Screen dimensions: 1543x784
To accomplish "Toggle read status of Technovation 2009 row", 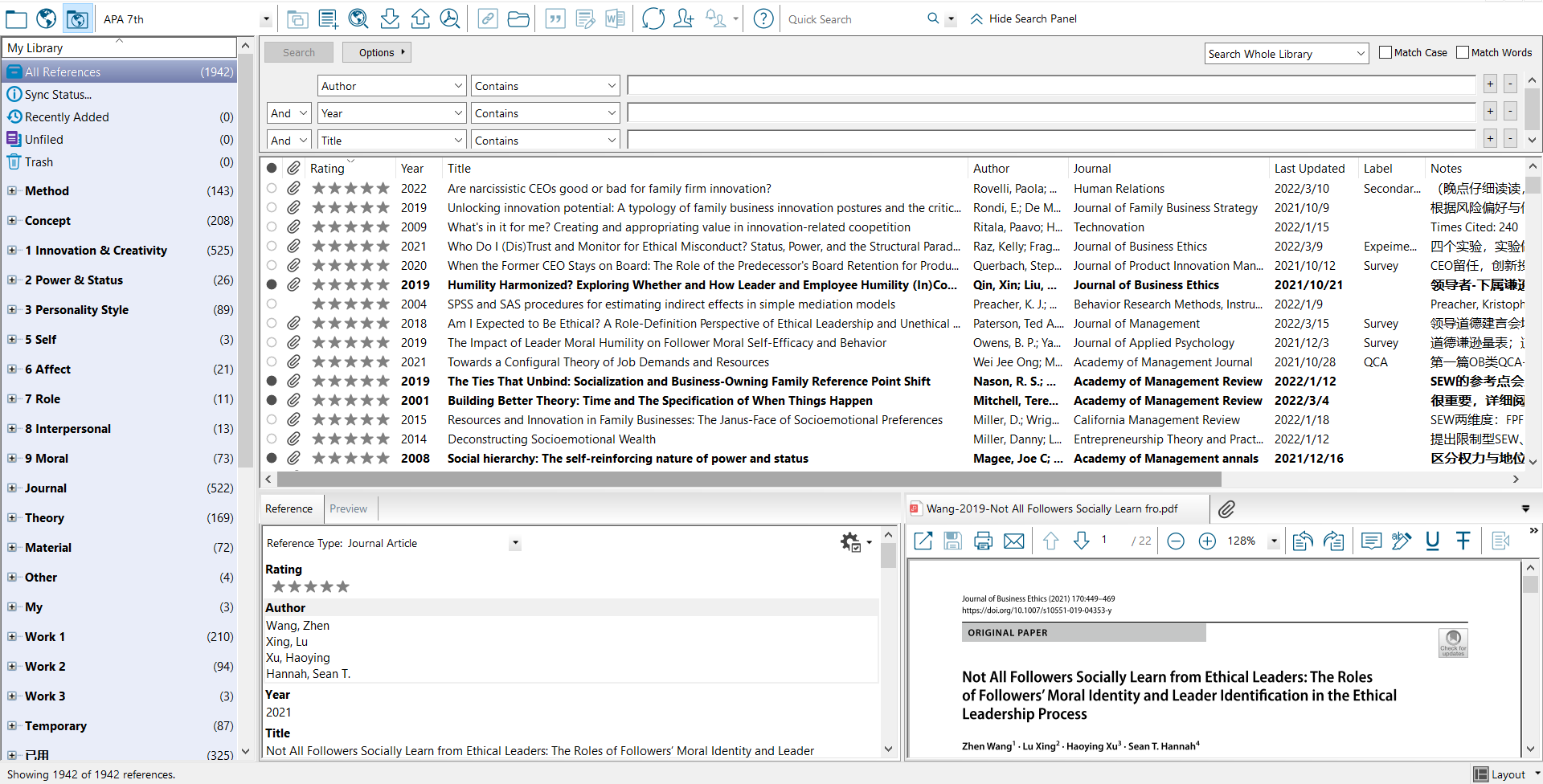I will point(272,227).
